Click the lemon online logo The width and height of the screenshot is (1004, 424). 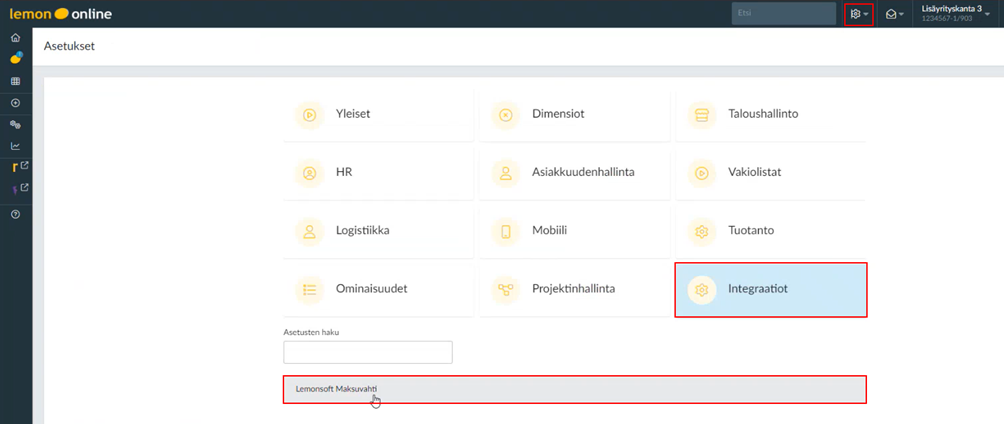click(x=60, y=14)
